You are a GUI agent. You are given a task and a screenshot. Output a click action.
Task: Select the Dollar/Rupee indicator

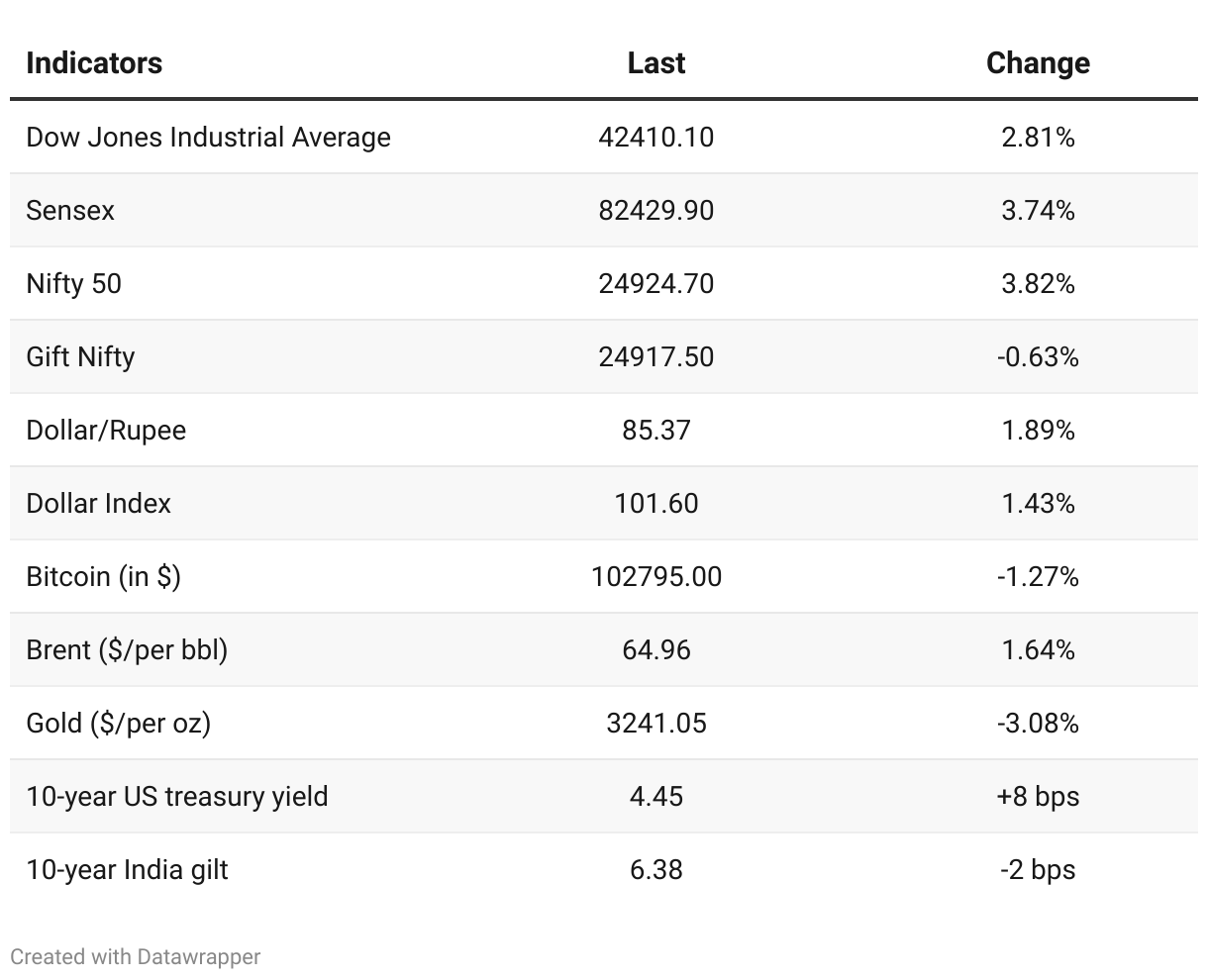click(106, 430)
